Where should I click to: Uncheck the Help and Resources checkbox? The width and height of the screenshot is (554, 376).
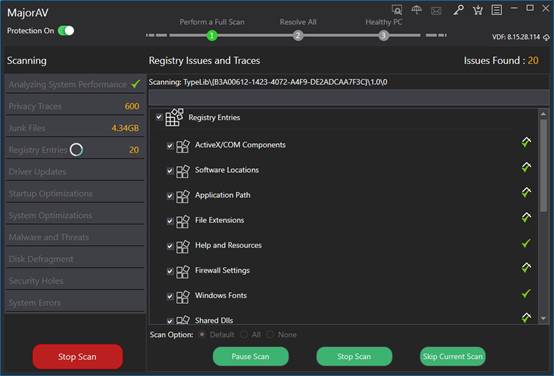(x=170, y=246)
